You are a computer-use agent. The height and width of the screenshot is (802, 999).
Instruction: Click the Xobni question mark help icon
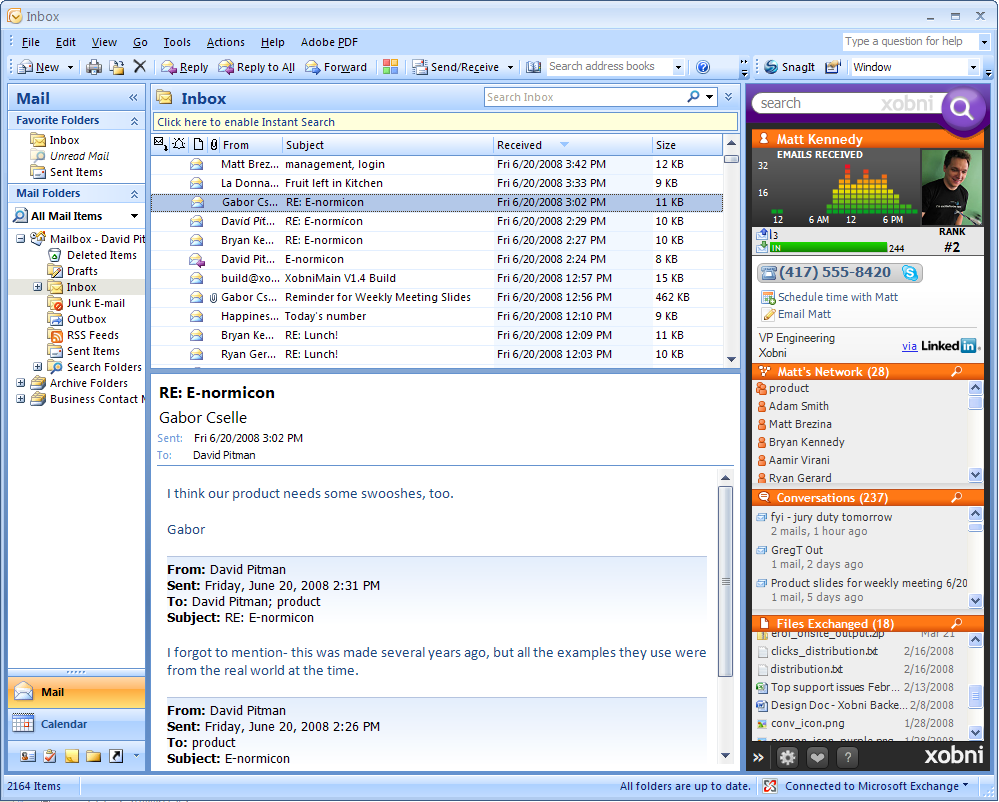coord(847,757)
